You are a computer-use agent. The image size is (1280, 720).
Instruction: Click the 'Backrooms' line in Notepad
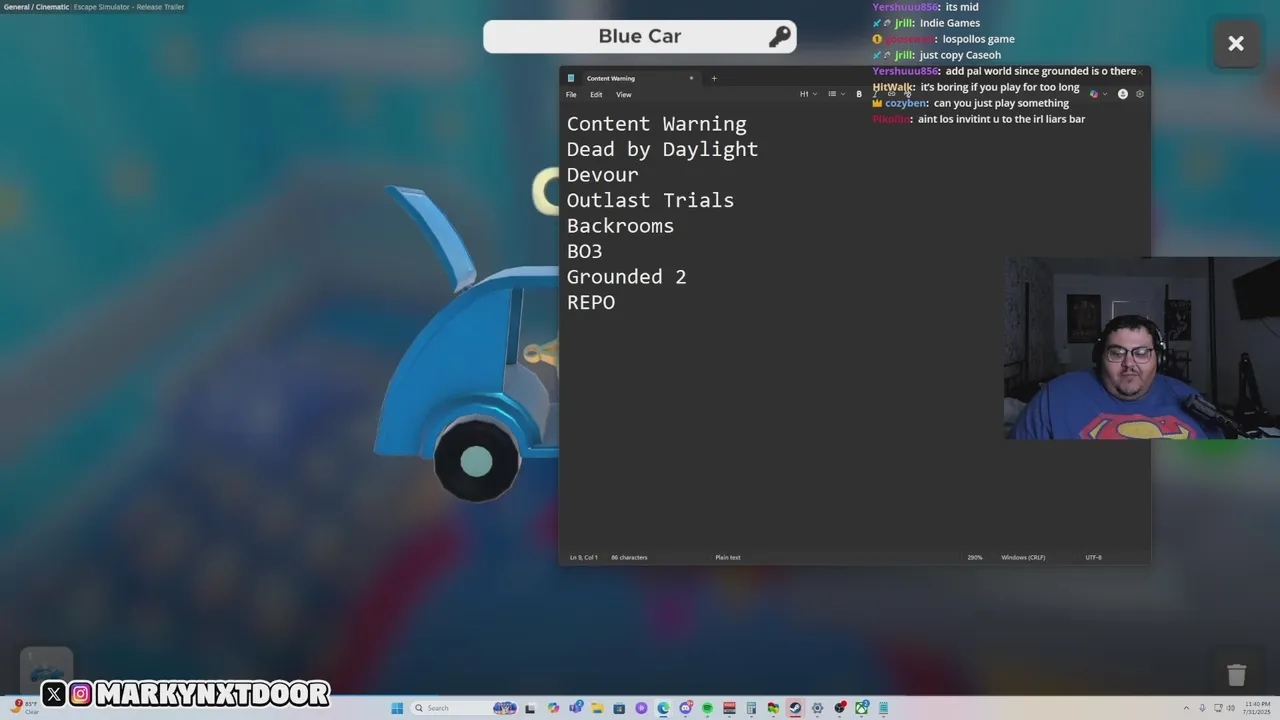[620, 226]
